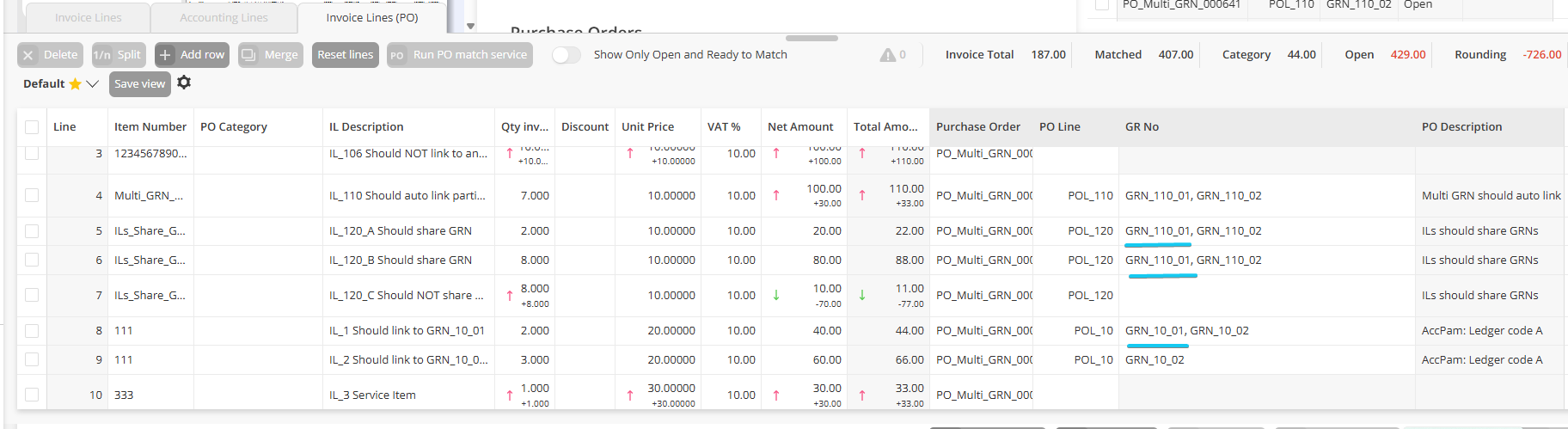Viewport: 1568px width, 429px height.
Task: Run PO match service
Action: 460,55
